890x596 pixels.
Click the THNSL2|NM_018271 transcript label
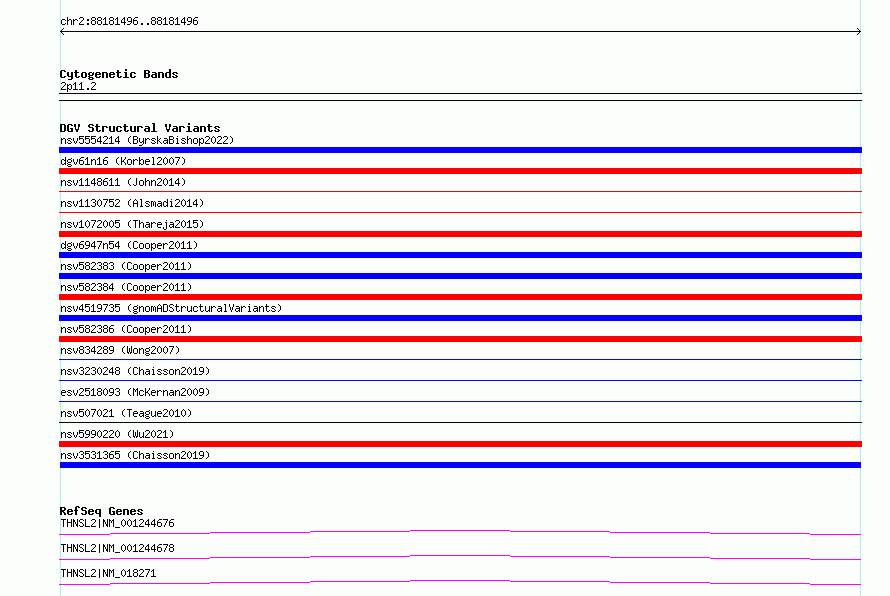click(x=108, y=573)
